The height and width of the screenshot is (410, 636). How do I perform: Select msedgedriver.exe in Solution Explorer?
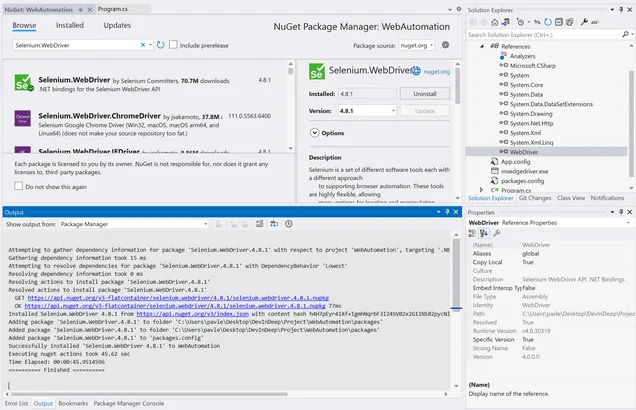point(524,171)
